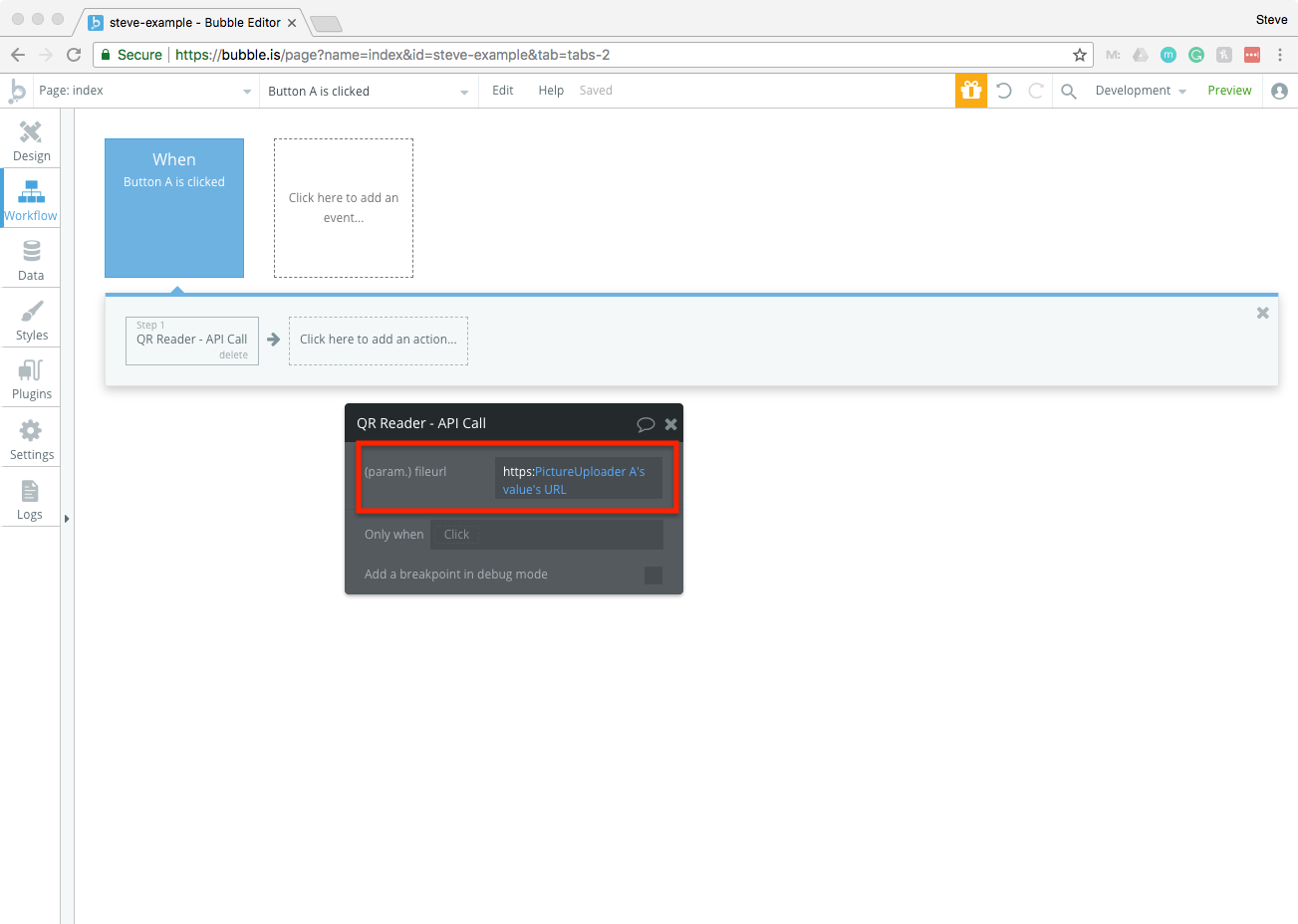Click the Preview link
Viewport: 1298px width, 924px height.
[x=1229, y=91]
